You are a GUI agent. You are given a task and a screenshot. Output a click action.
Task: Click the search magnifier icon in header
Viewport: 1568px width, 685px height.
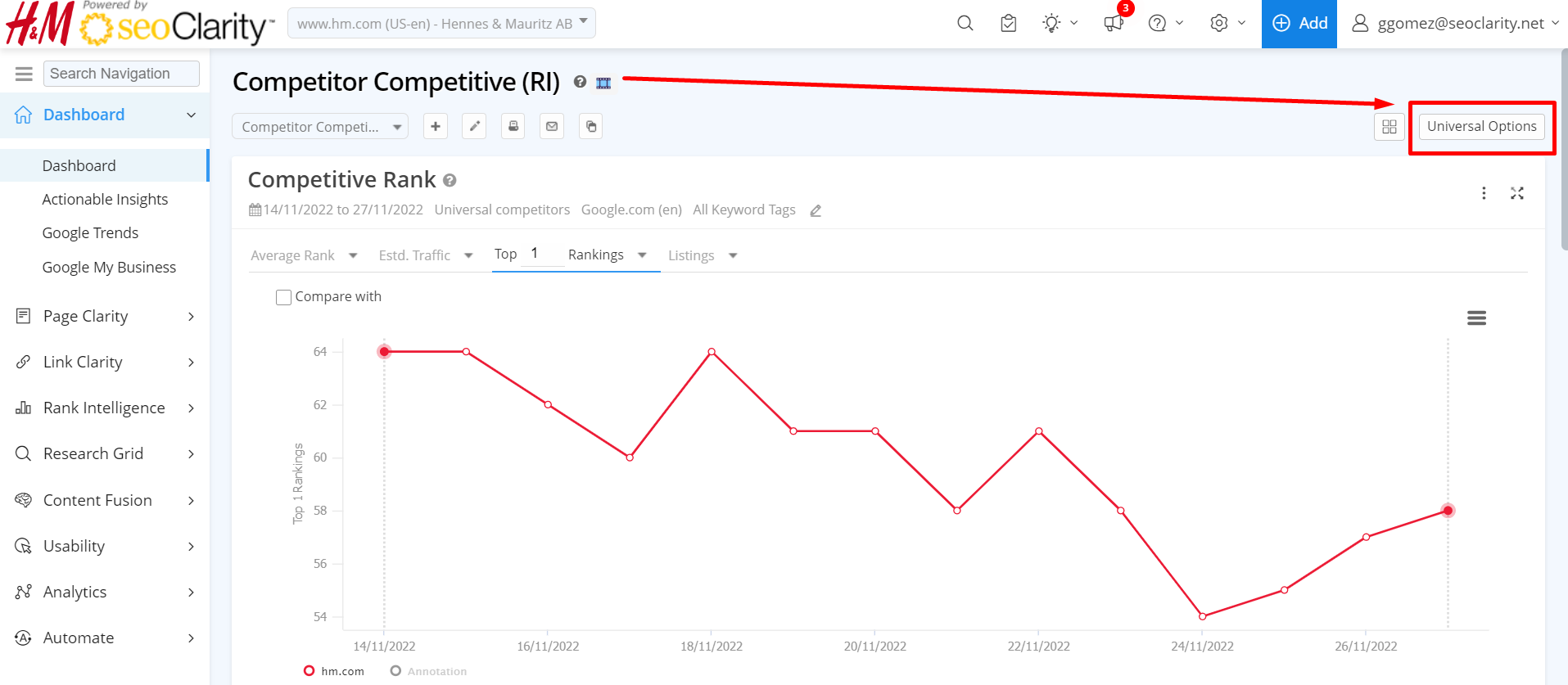[965, 24]
